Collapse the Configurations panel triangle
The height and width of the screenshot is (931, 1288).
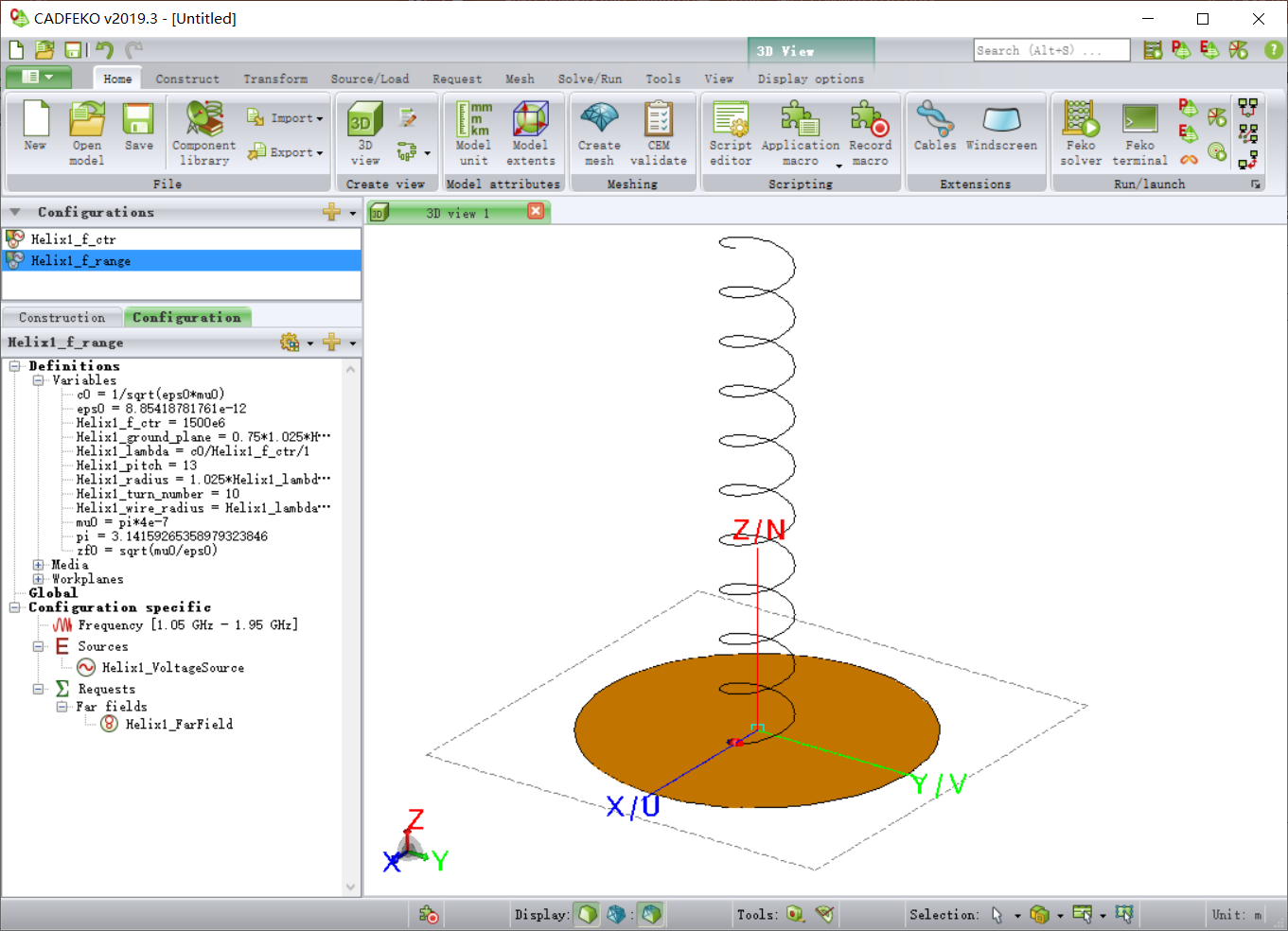coord(15,212)
